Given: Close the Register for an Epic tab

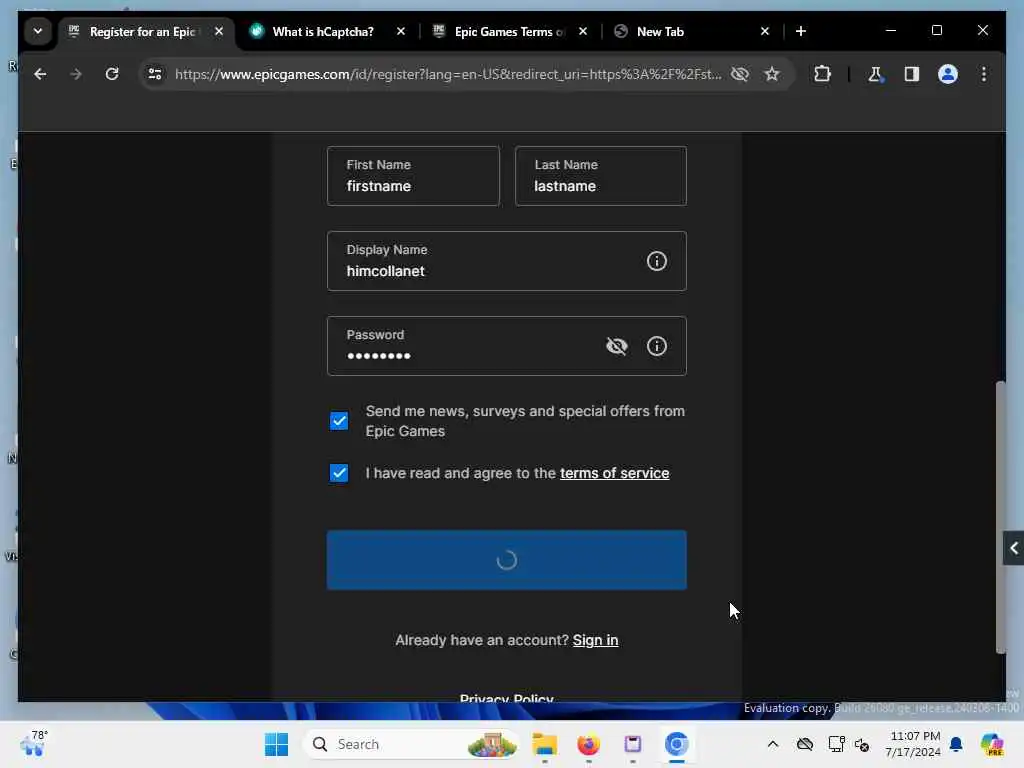Looking at the screenshot, I should click(219, 31).
